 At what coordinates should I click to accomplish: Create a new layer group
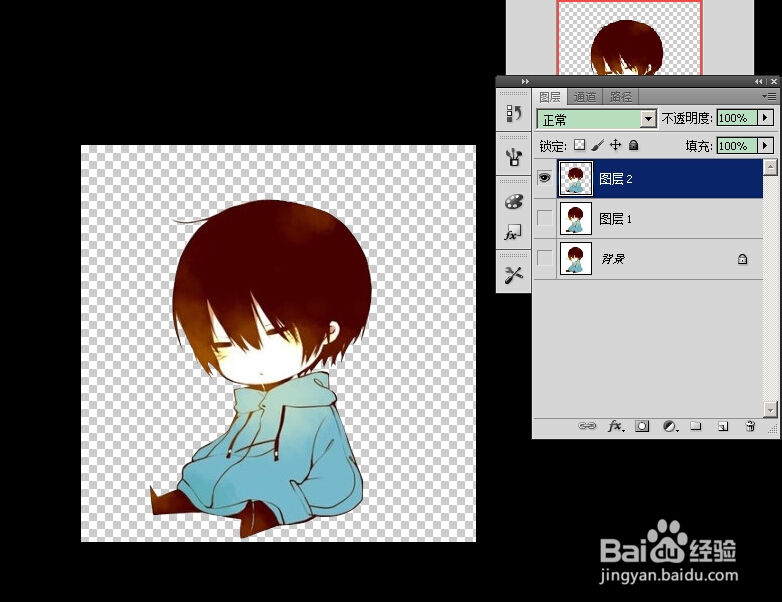point(696,426)
